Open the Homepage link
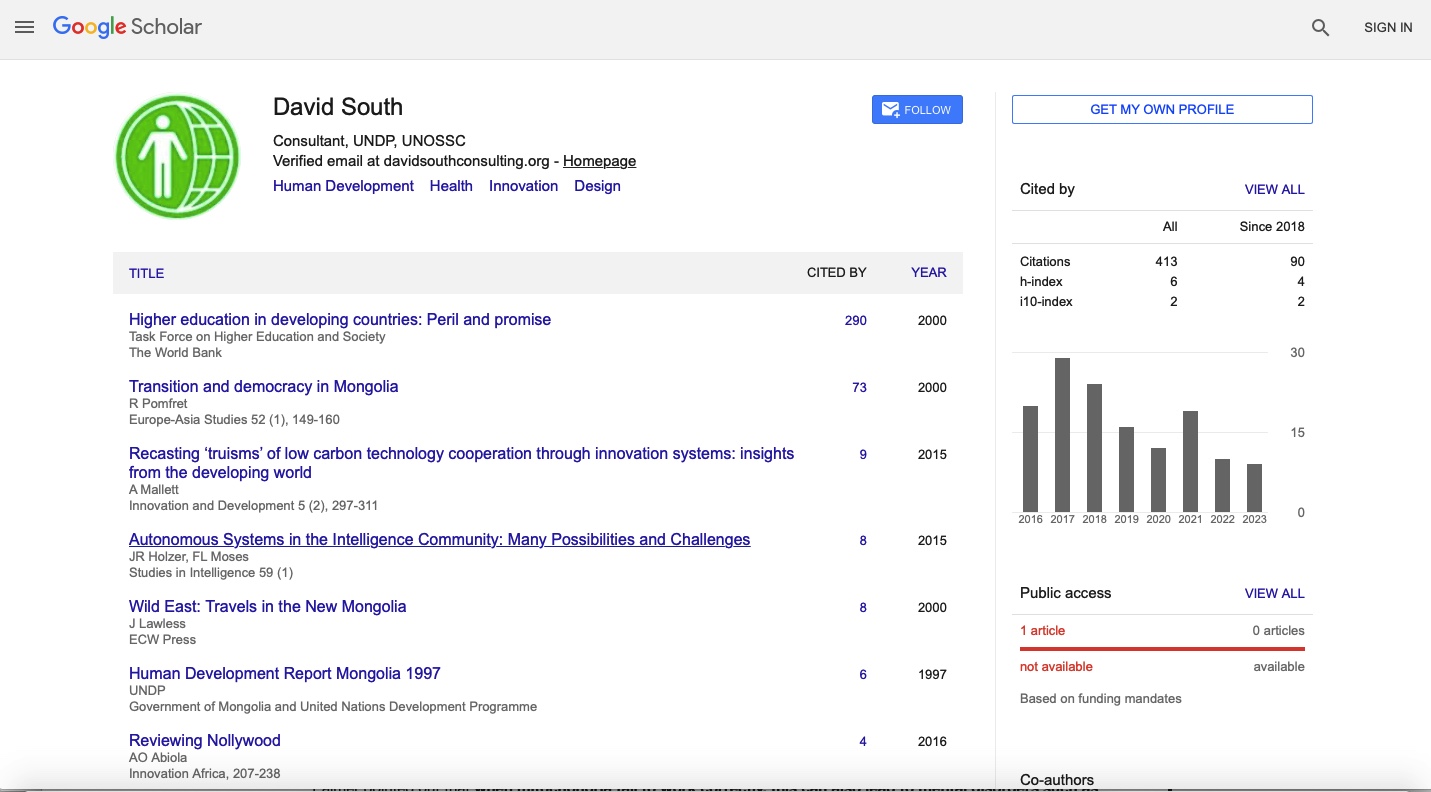This screenshot has height=792, width=1431. coord(599,161)
